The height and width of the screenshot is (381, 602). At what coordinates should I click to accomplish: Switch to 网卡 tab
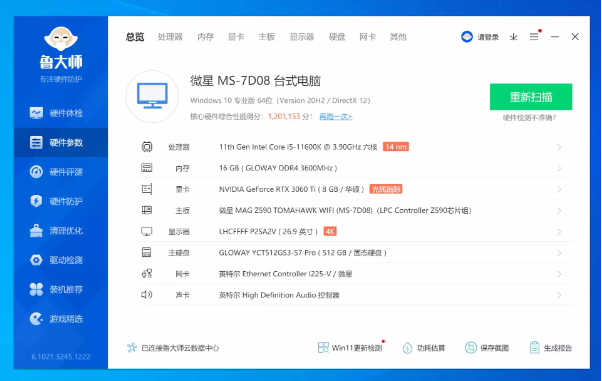(x=367, y=37)
